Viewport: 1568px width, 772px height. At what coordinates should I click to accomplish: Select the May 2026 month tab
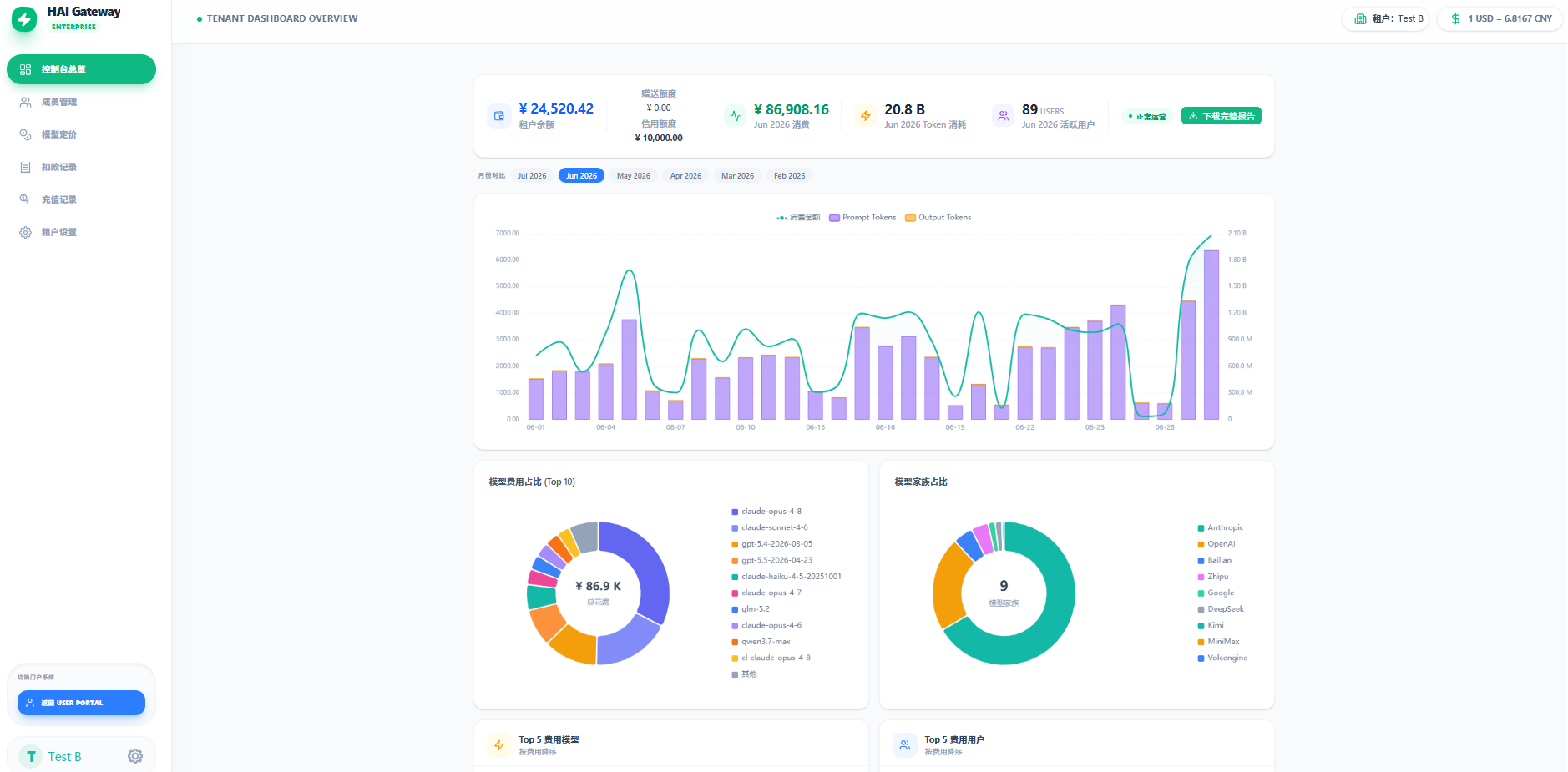tap(634, 176)
